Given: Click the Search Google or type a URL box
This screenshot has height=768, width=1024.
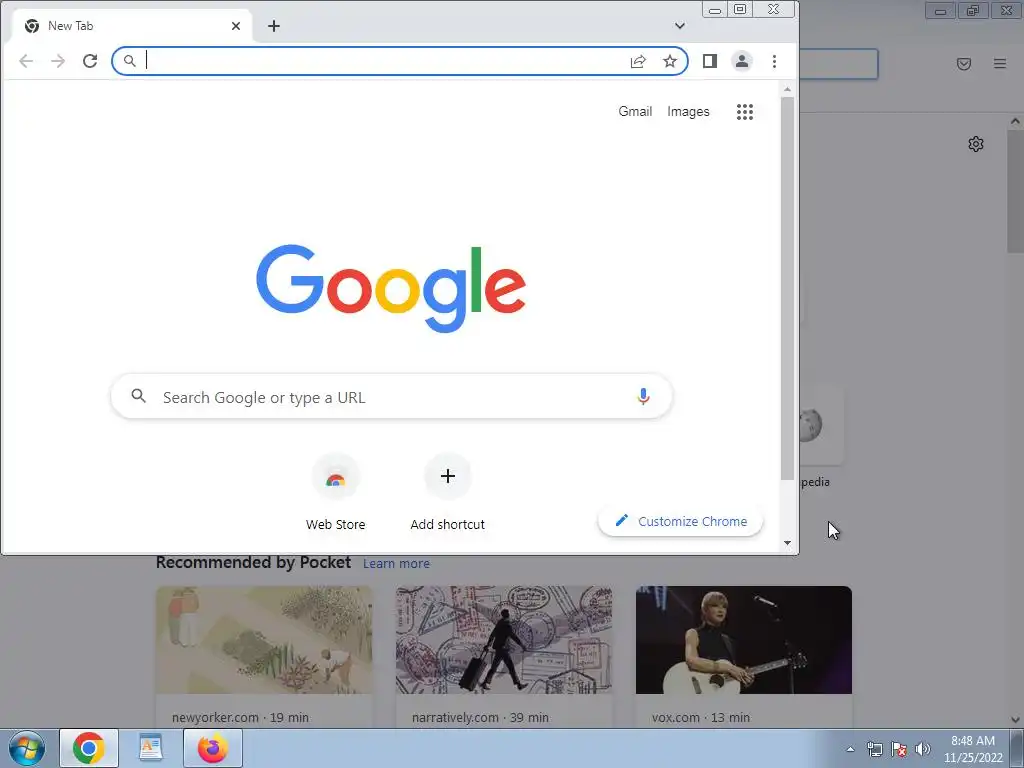Looking at the screenshot, I should (392, 396).
